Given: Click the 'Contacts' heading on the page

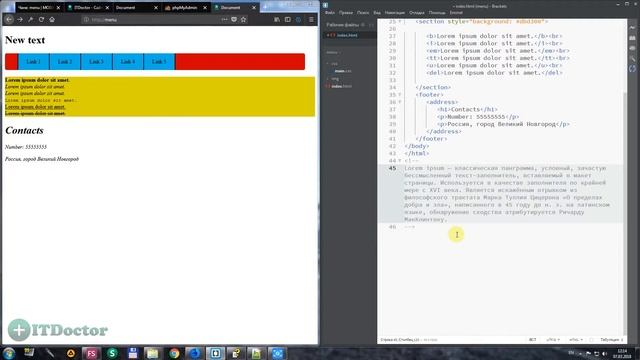Looking at the screenshot, I should 24,131.
